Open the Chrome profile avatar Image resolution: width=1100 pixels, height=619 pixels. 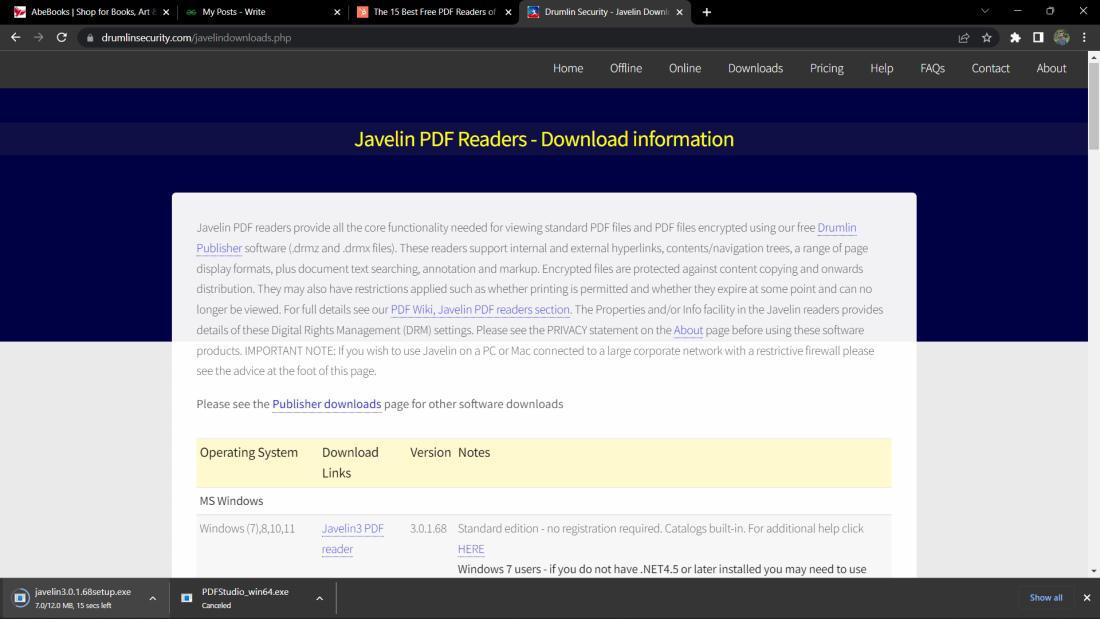1061,38
